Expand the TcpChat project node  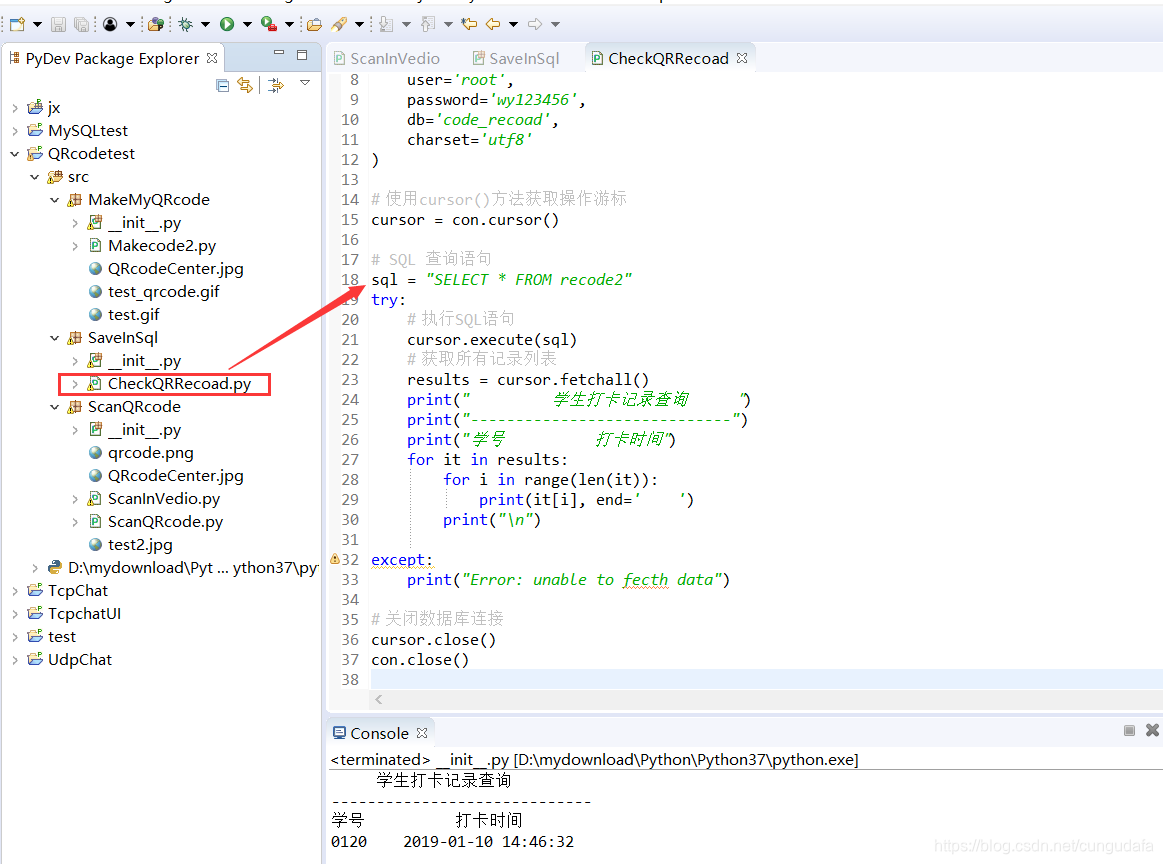click(x=13, y=590)
